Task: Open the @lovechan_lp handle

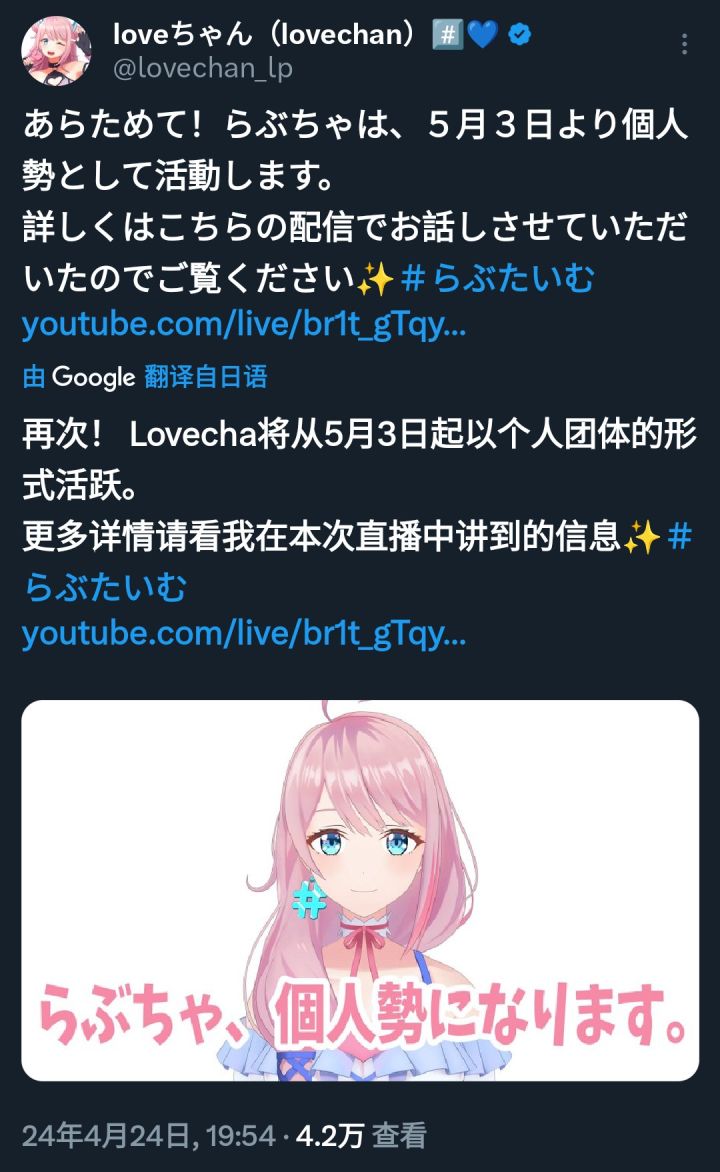Action: 203,69
